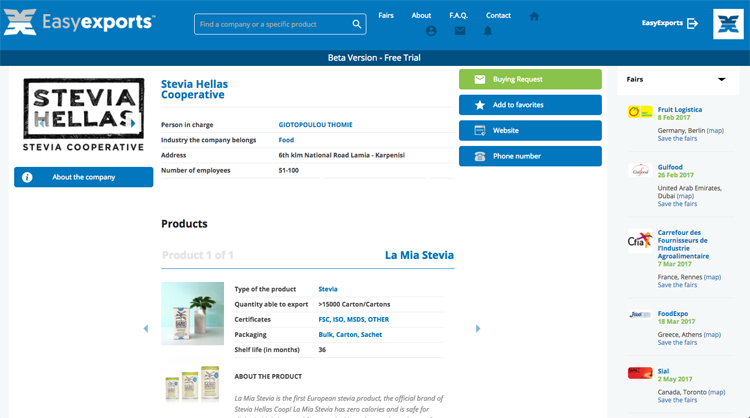Open map for France, Rennes
Viewport: 750px width, 418px height.
712,277
